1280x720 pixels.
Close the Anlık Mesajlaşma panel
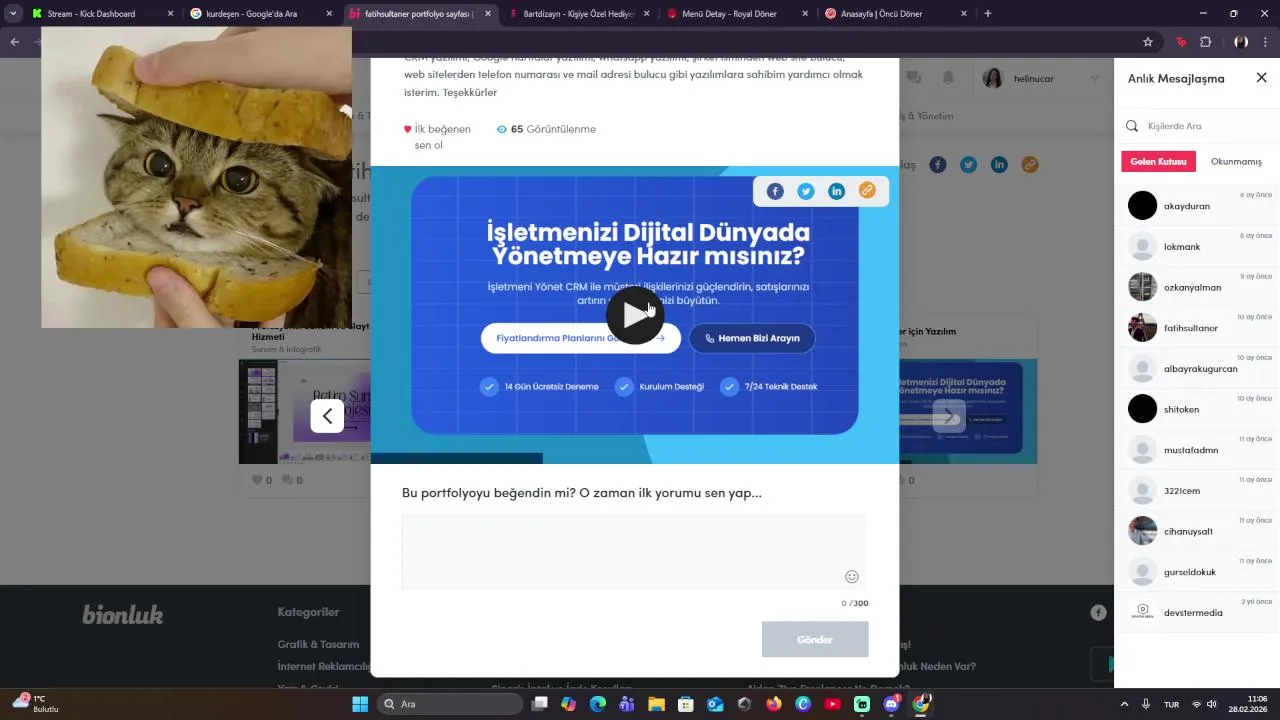coord(1261,78)
